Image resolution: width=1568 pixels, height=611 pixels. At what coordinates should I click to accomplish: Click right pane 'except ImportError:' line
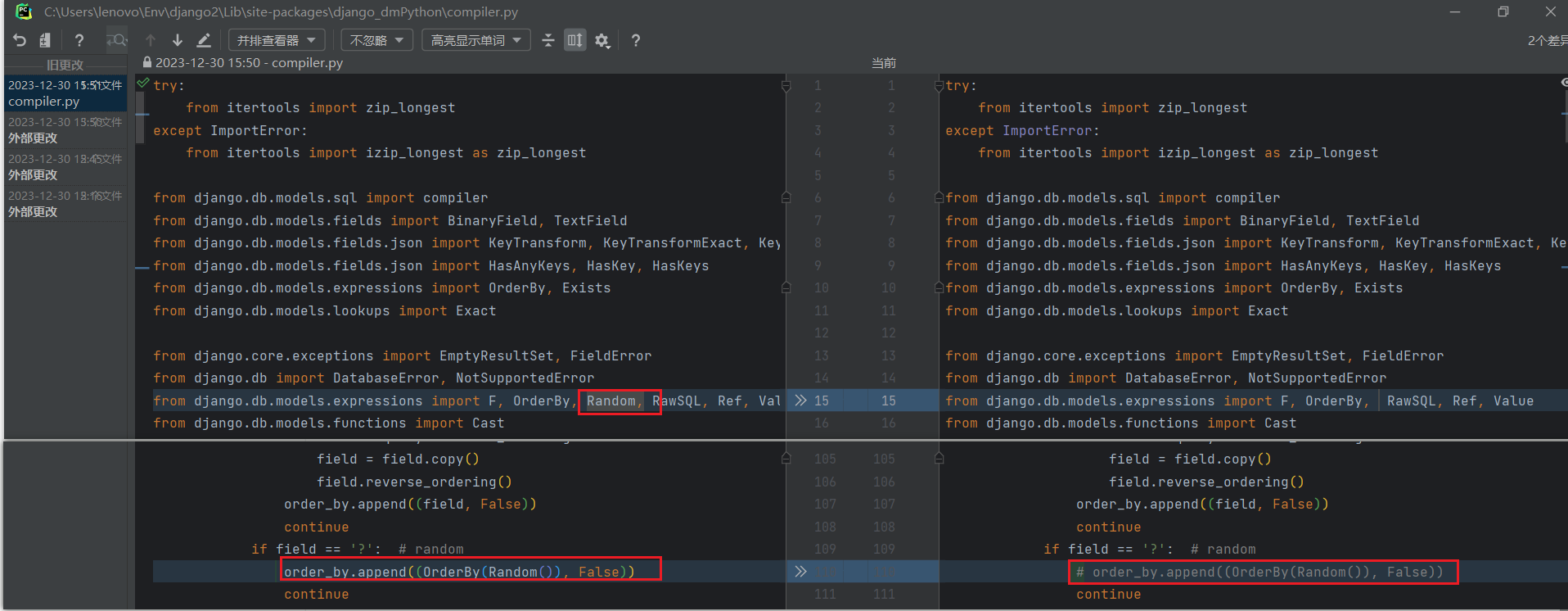coord(1022,130)
